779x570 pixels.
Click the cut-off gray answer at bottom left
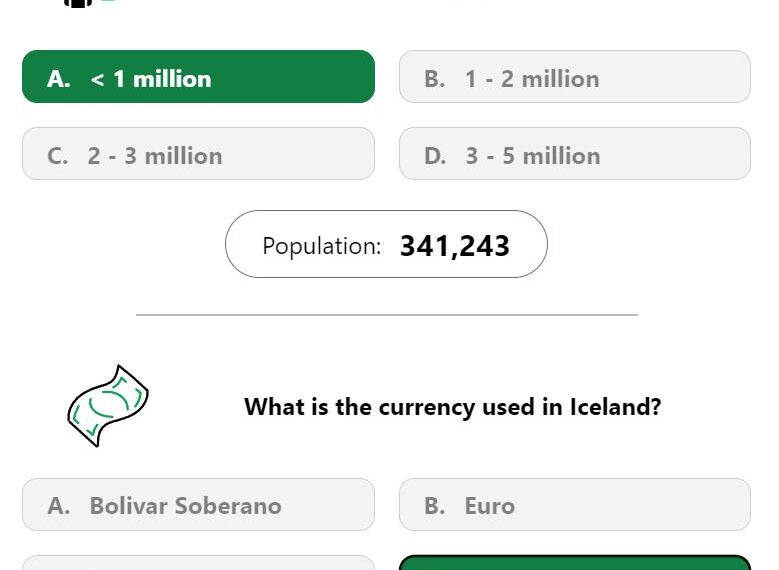click(198, 563)
